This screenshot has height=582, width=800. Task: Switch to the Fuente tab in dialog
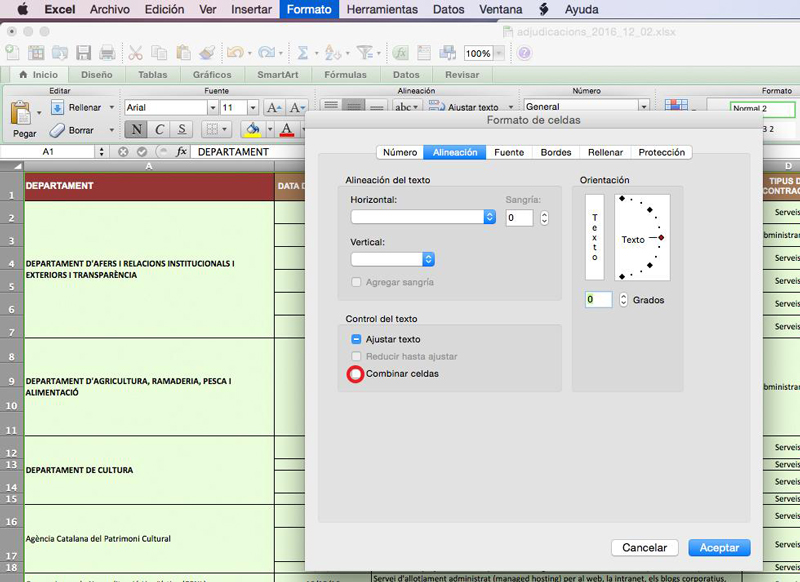click(509, 153)
